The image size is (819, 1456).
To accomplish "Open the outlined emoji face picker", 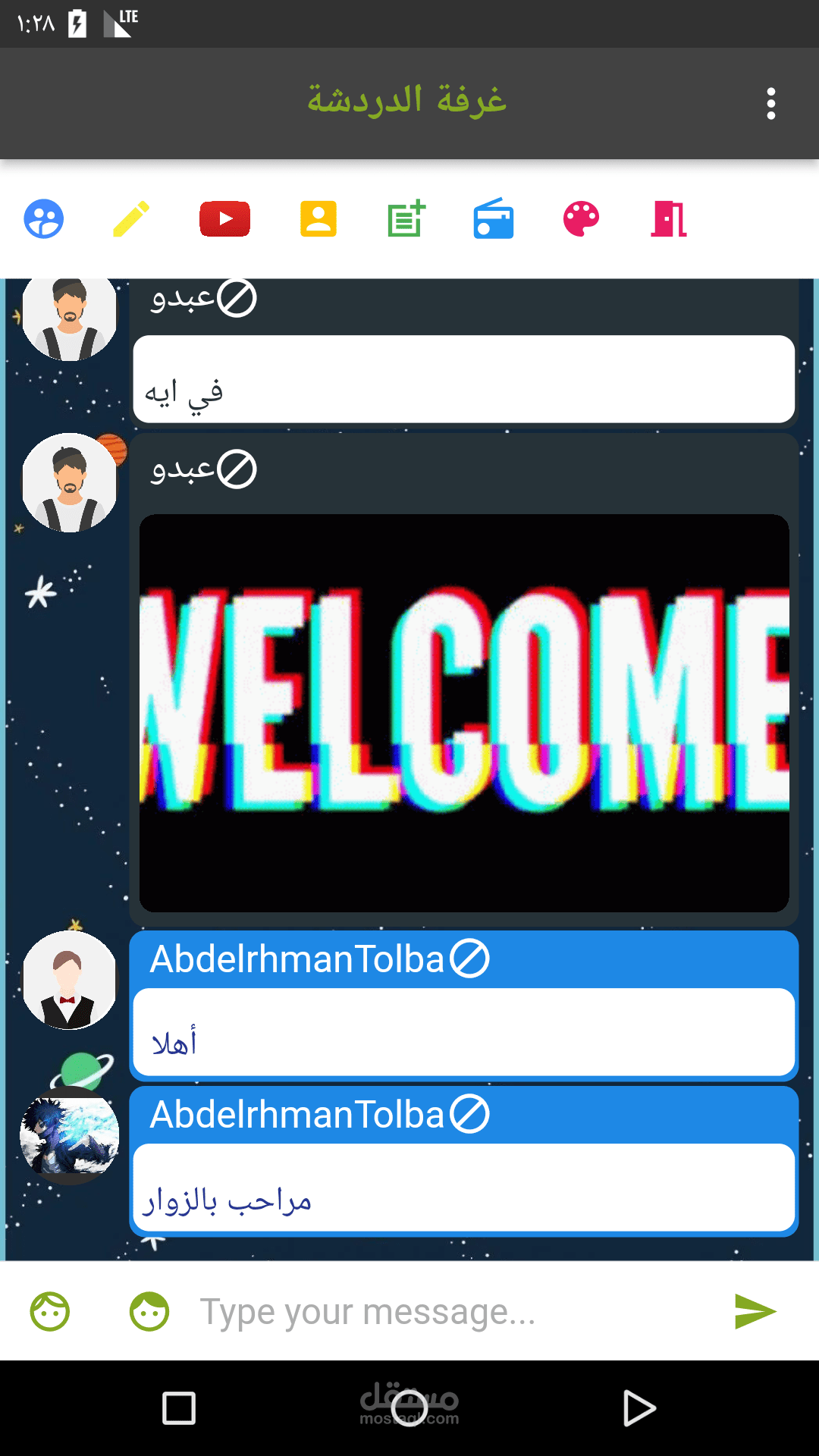I will (x=50, y=1311).
